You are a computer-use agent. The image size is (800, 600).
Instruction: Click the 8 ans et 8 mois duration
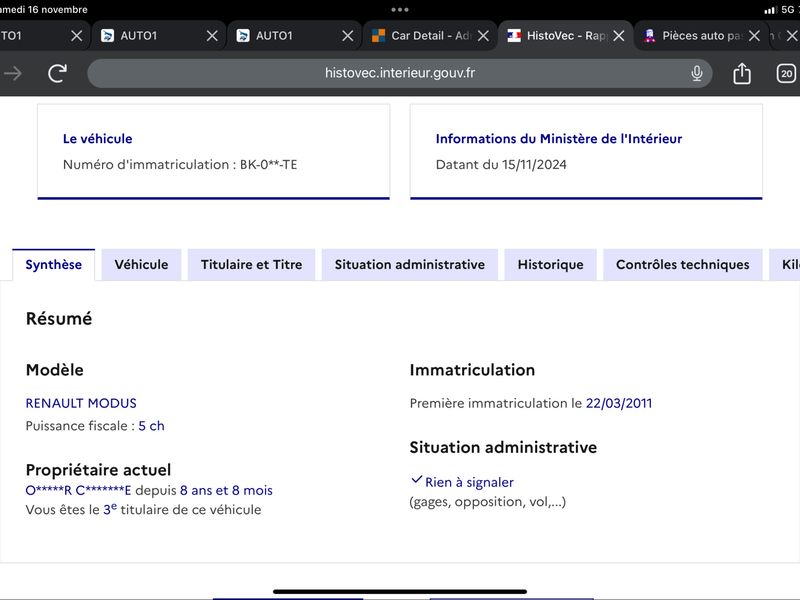(227, 491)
